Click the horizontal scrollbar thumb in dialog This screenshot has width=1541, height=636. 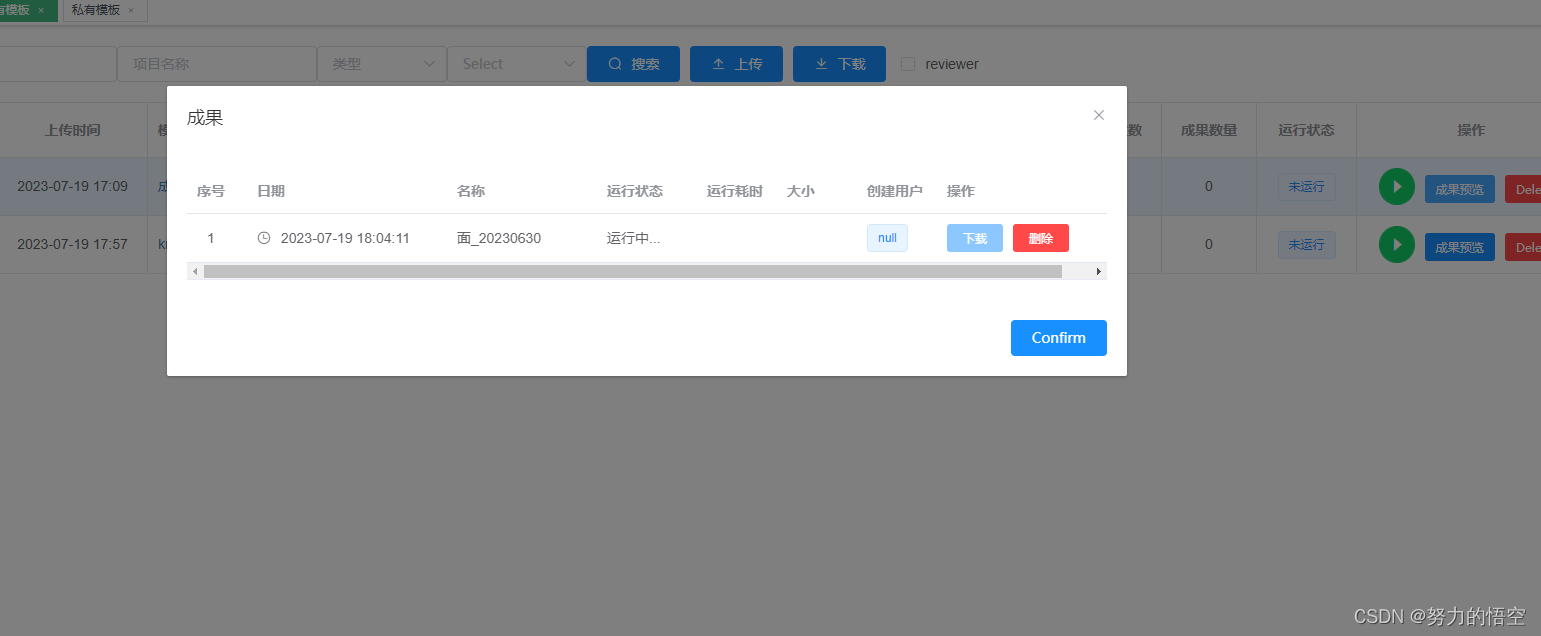(632, 271)
